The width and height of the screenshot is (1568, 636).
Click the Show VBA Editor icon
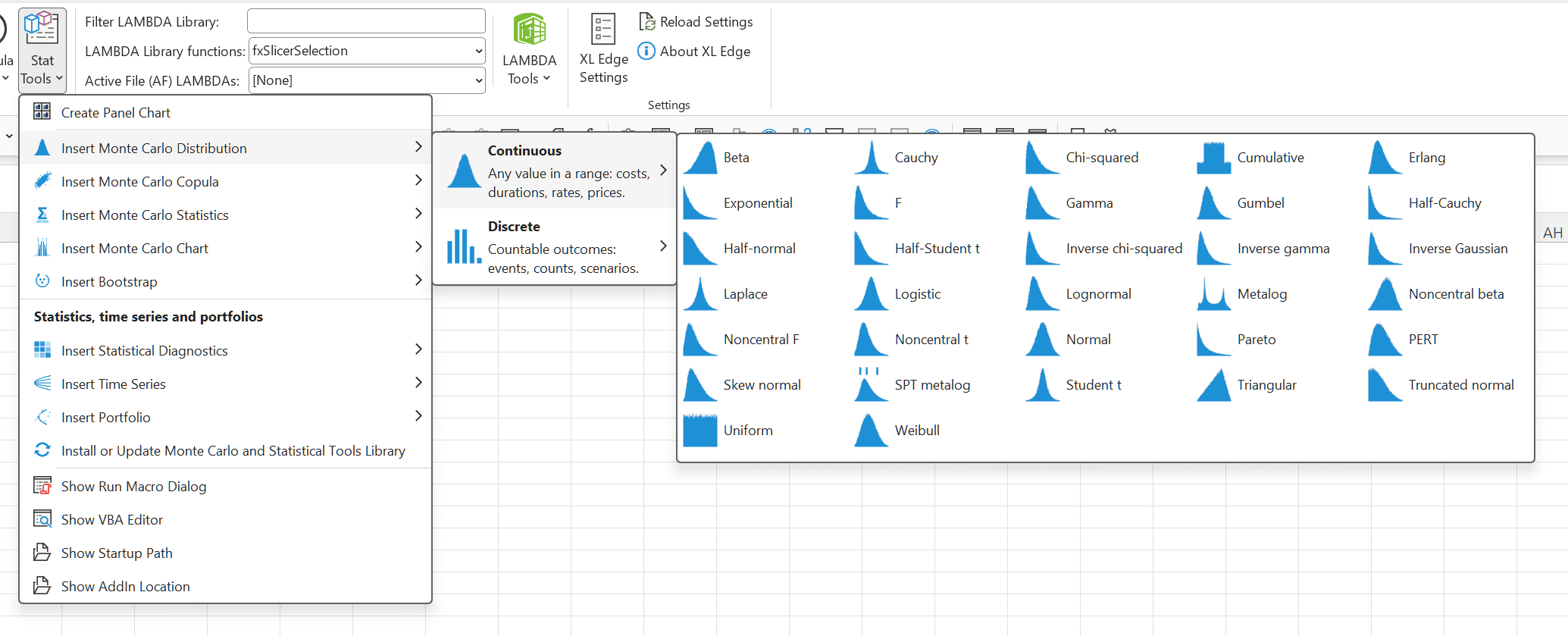pos(42,519)
